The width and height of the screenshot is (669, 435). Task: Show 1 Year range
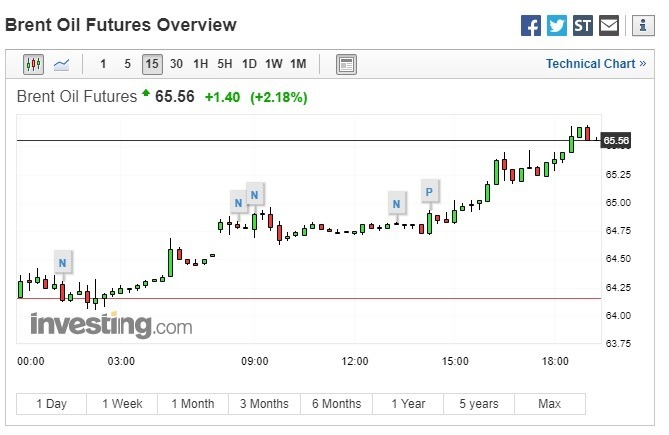[x=408, y=404]
